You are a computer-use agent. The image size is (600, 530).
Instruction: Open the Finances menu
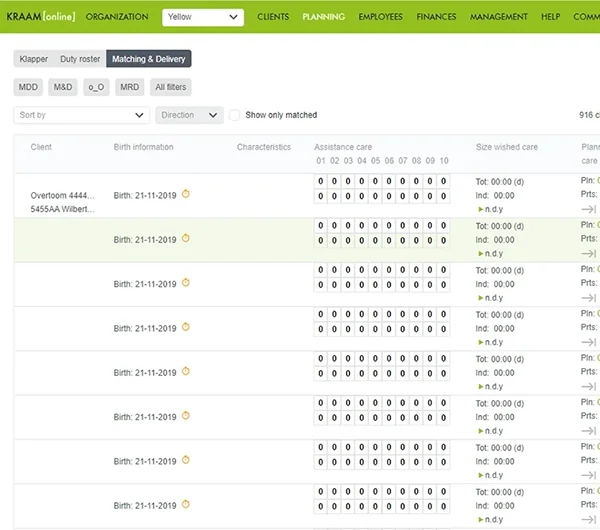(x=436, y=17)
